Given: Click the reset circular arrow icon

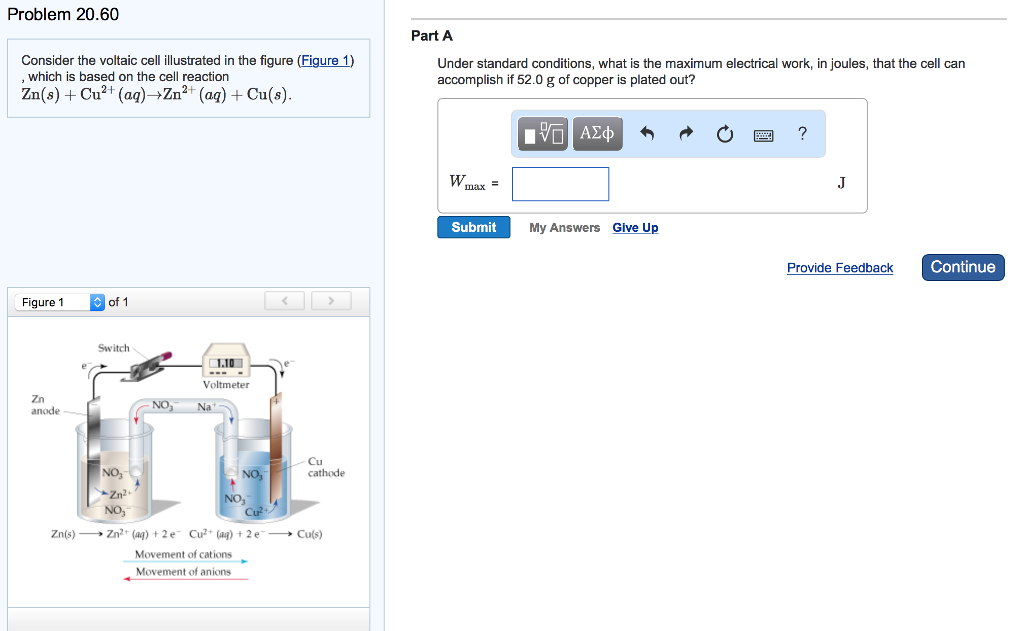Looking at the screenshot, I should tap(725, 135).
